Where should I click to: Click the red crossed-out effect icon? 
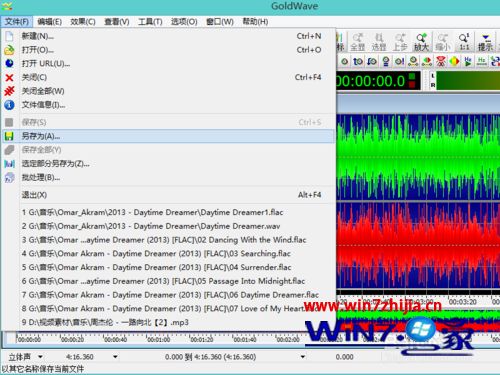coord(441,61)
